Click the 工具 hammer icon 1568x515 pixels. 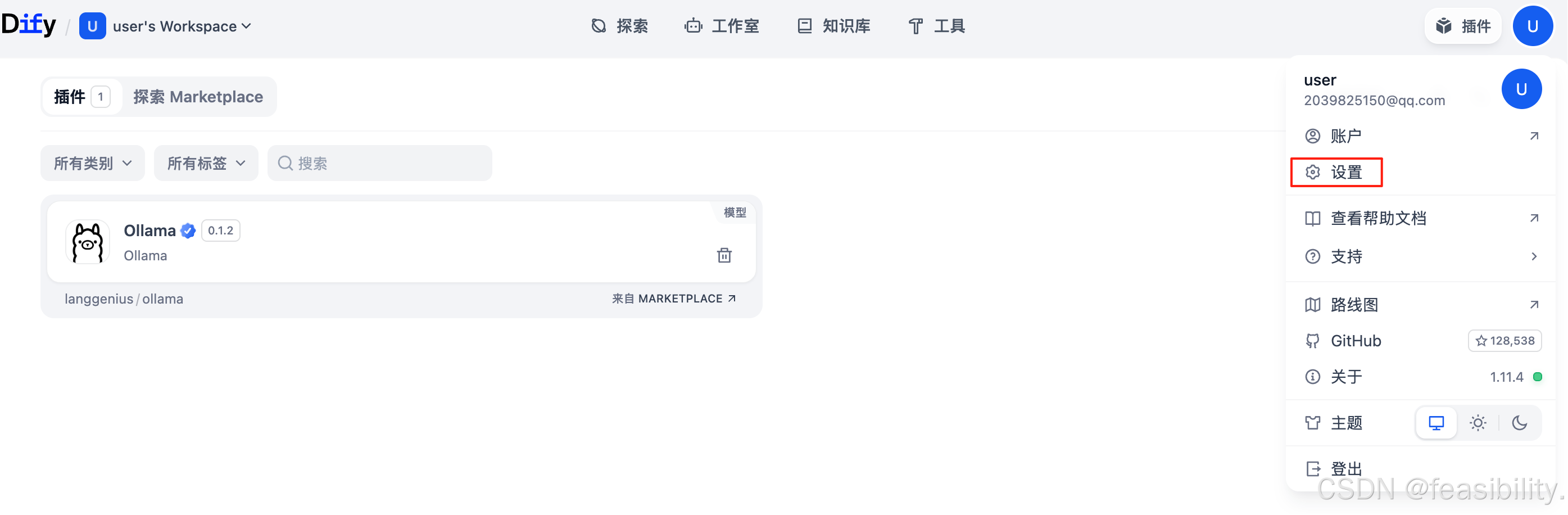[x=916, y=26]
